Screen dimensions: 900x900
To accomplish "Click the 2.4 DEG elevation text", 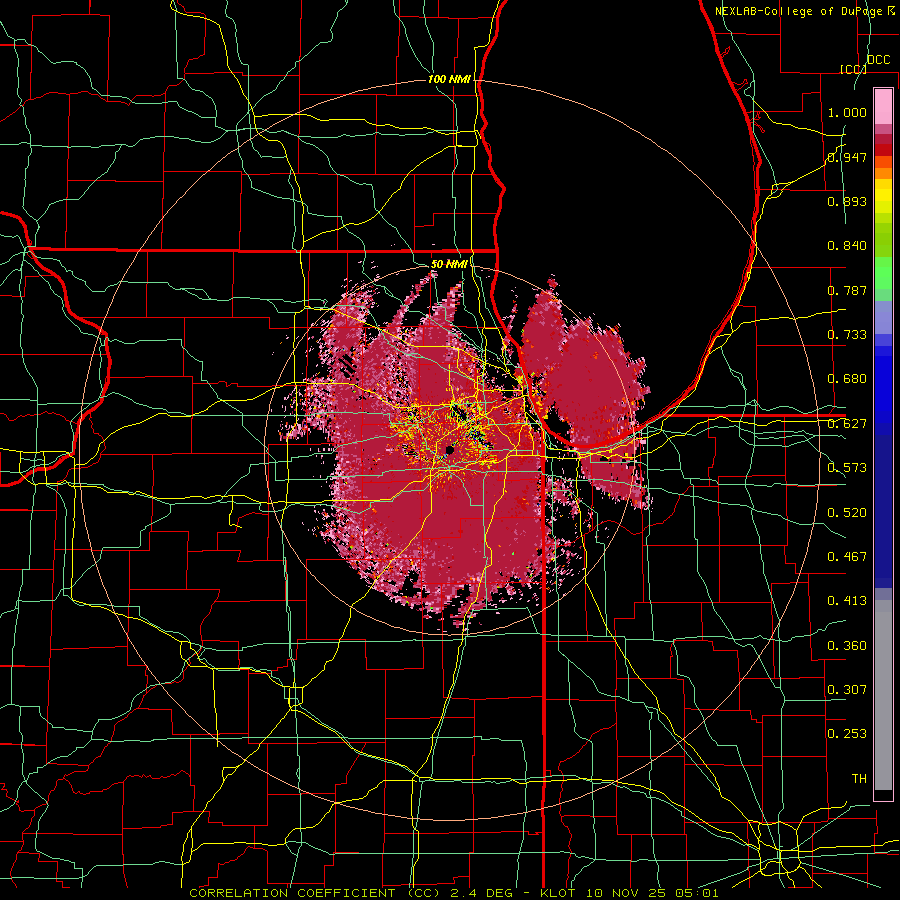I will (x=480, y=893).
